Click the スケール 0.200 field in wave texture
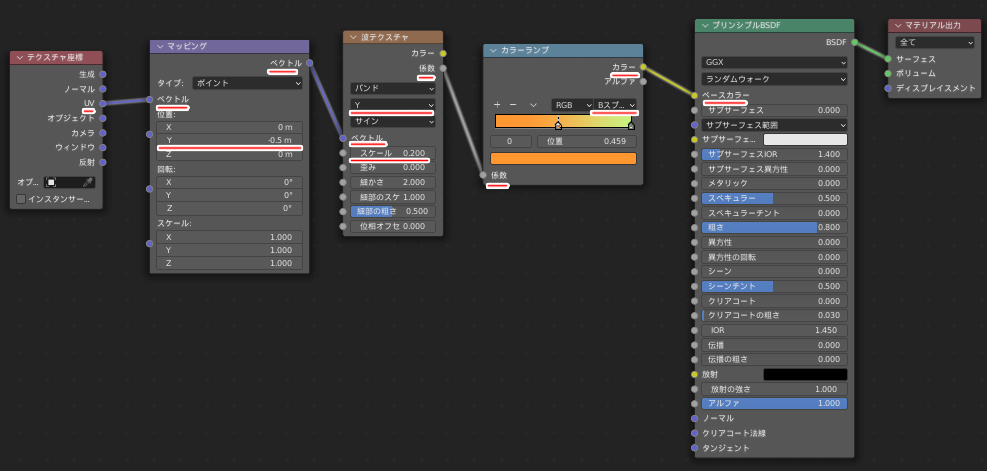The width and height of the screenshot is (987, 471). coord(392,153)
